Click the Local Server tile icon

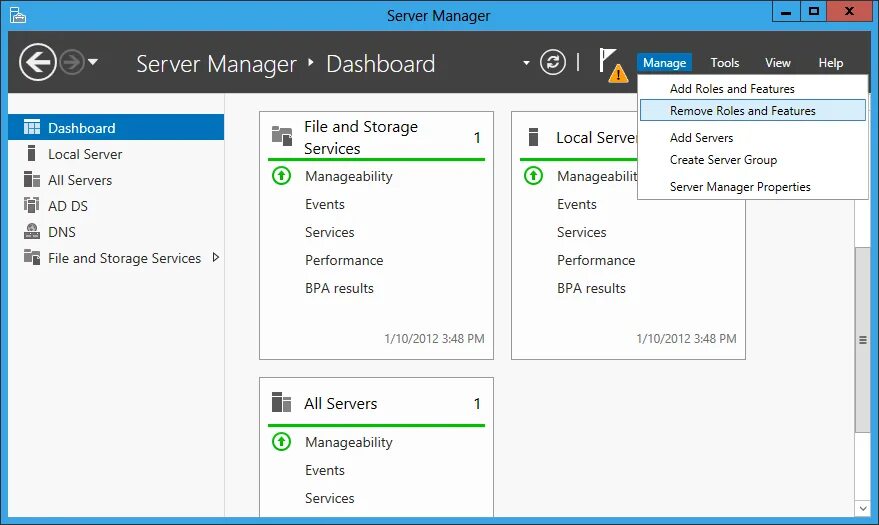point(534,137)
